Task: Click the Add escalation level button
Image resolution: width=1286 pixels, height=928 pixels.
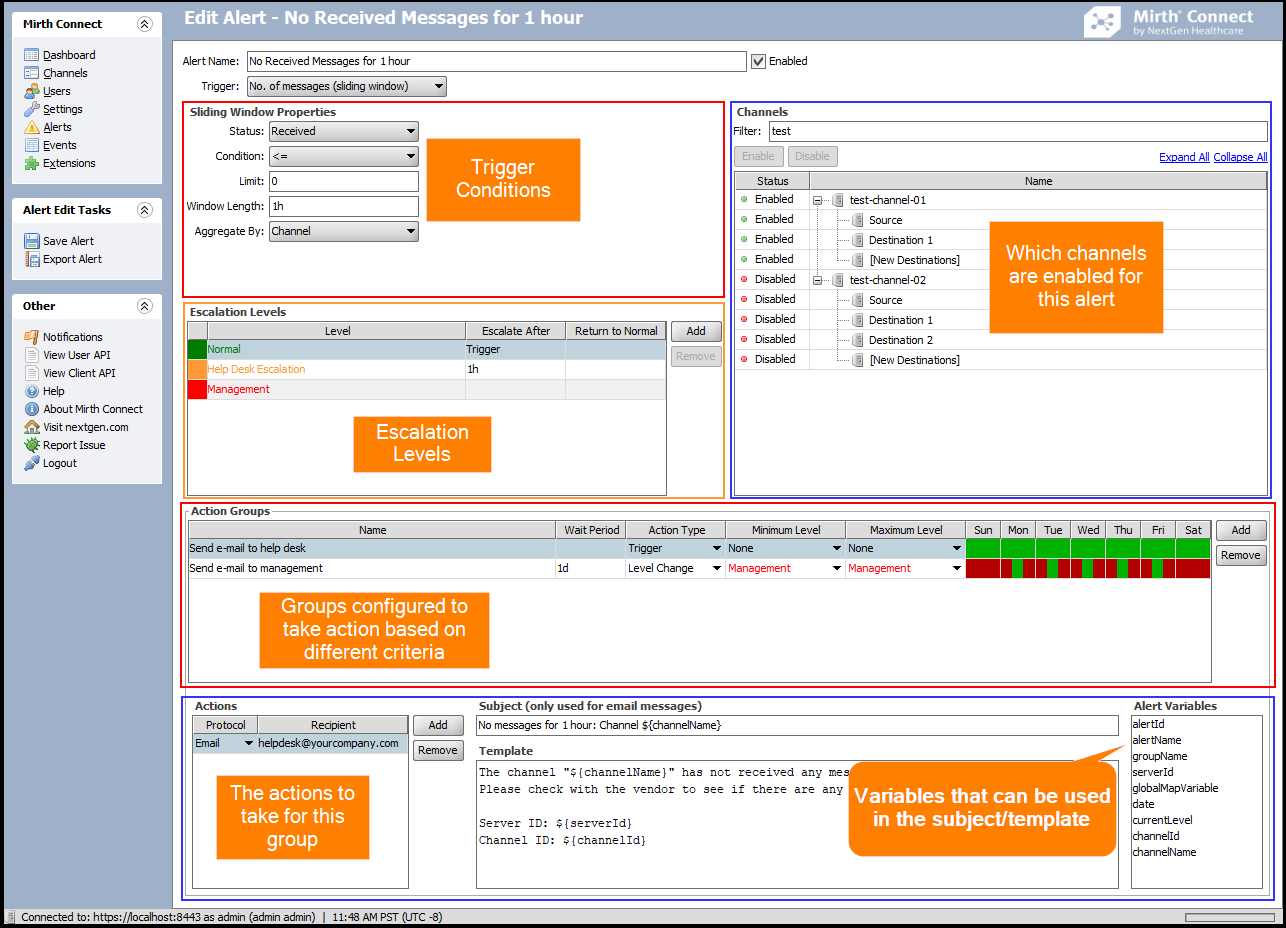Action: (x=696, y=331)
